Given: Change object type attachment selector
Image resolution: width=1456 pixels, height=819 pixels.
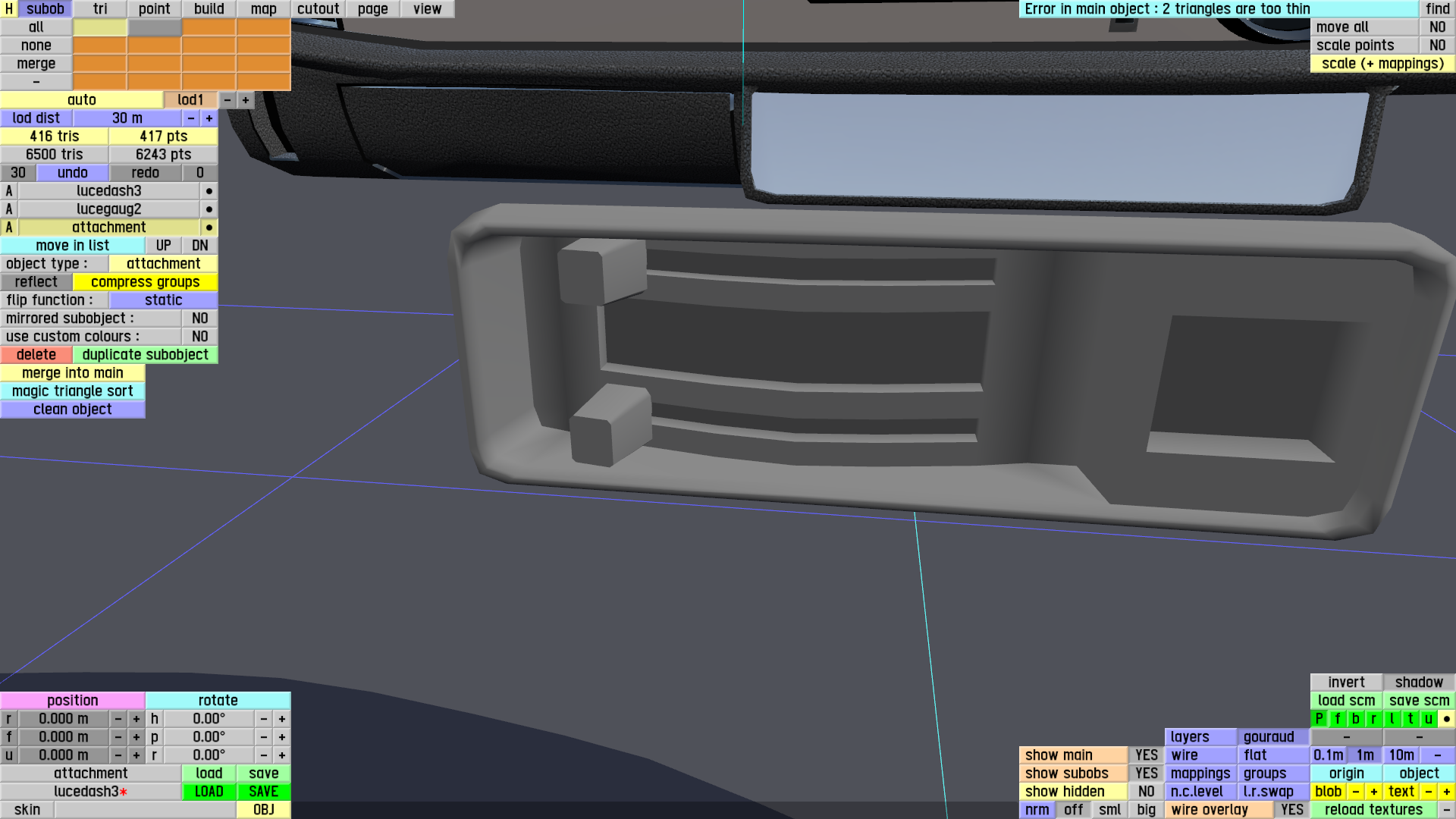Looking at the screenshot, I should tap(163, 264).
